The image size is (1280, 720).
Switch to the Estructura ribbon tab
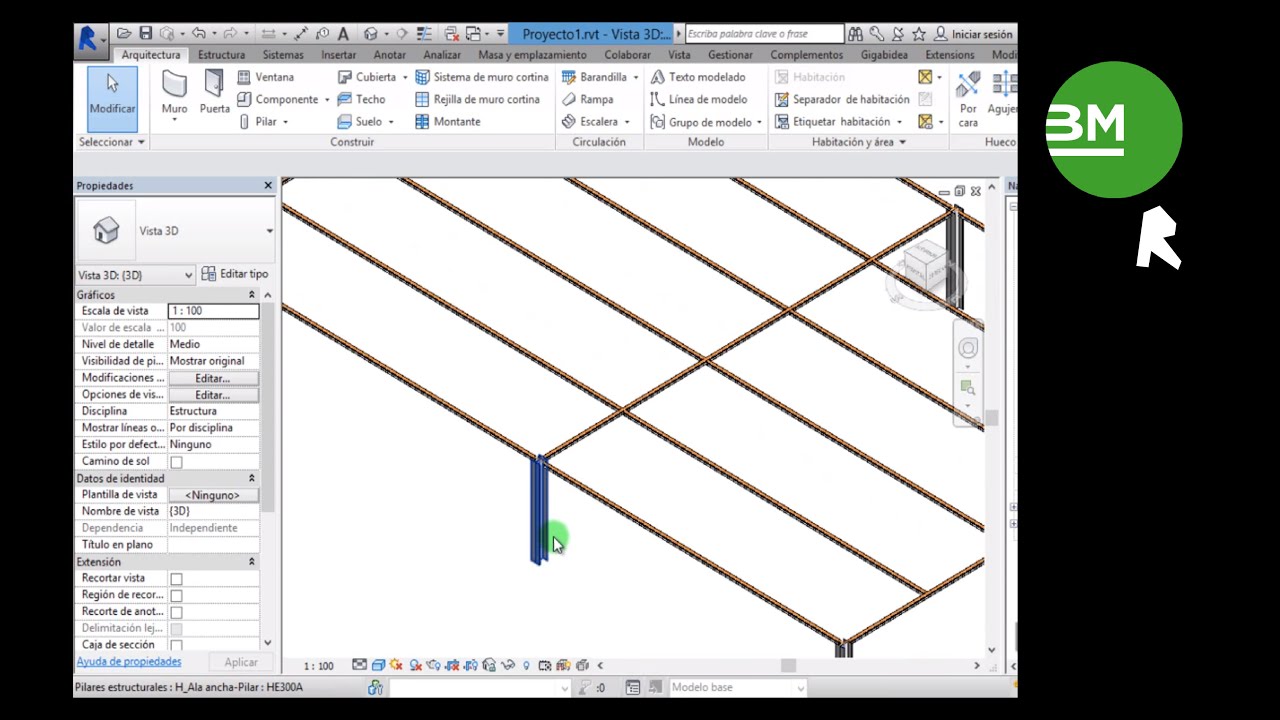(221, 55)
